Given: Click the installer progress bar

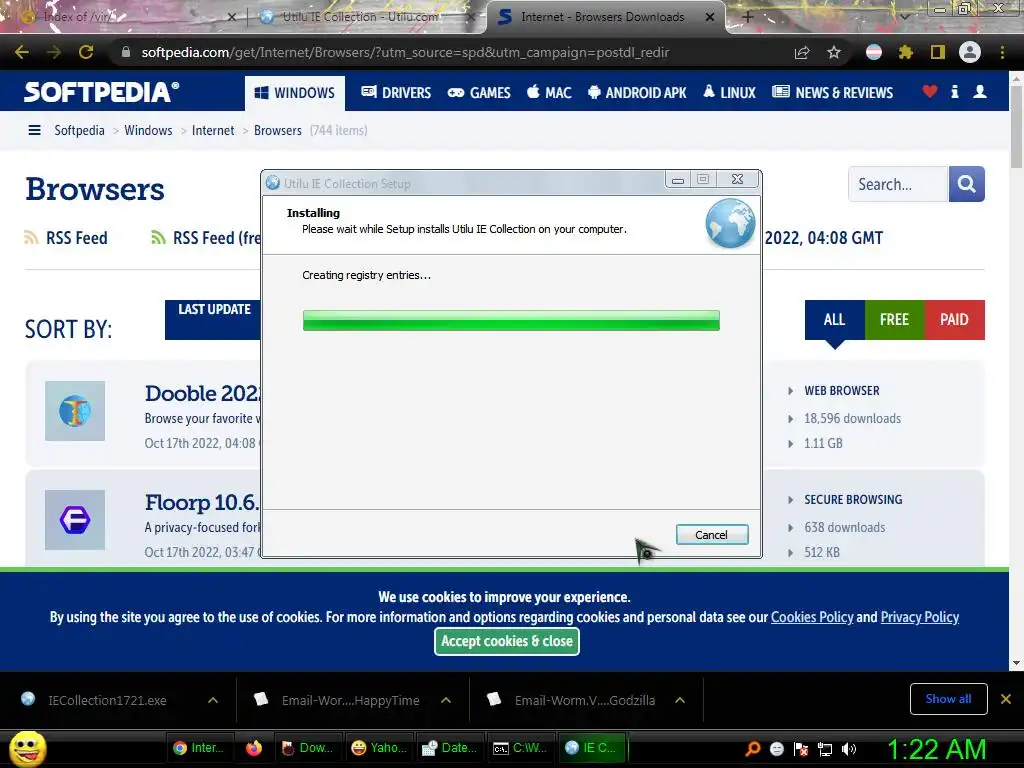Looking at the screenshot, I should click(511, 321).
